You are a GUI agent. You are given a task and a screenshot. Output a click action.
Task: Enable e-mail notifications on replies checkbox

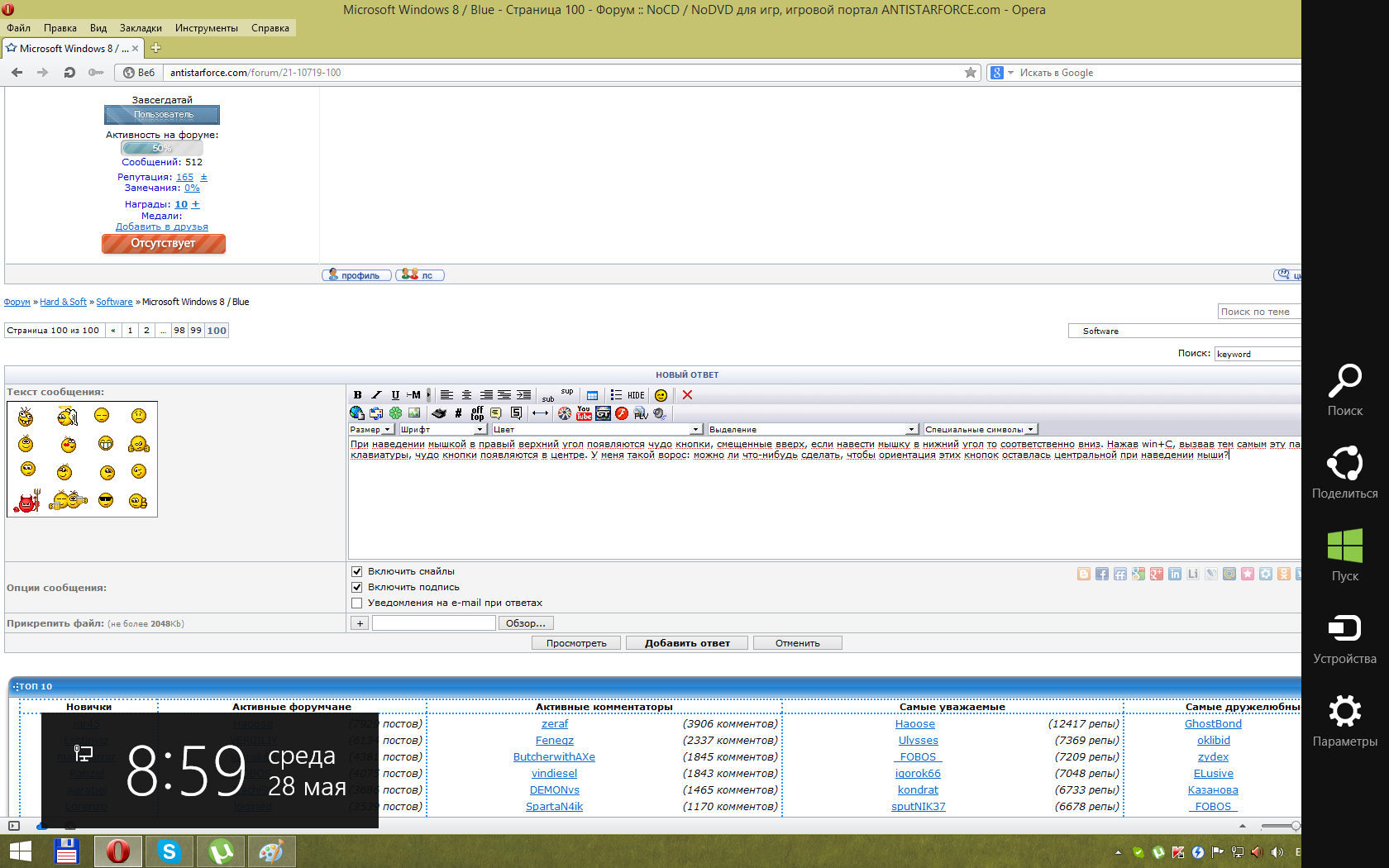coord(357,603)
